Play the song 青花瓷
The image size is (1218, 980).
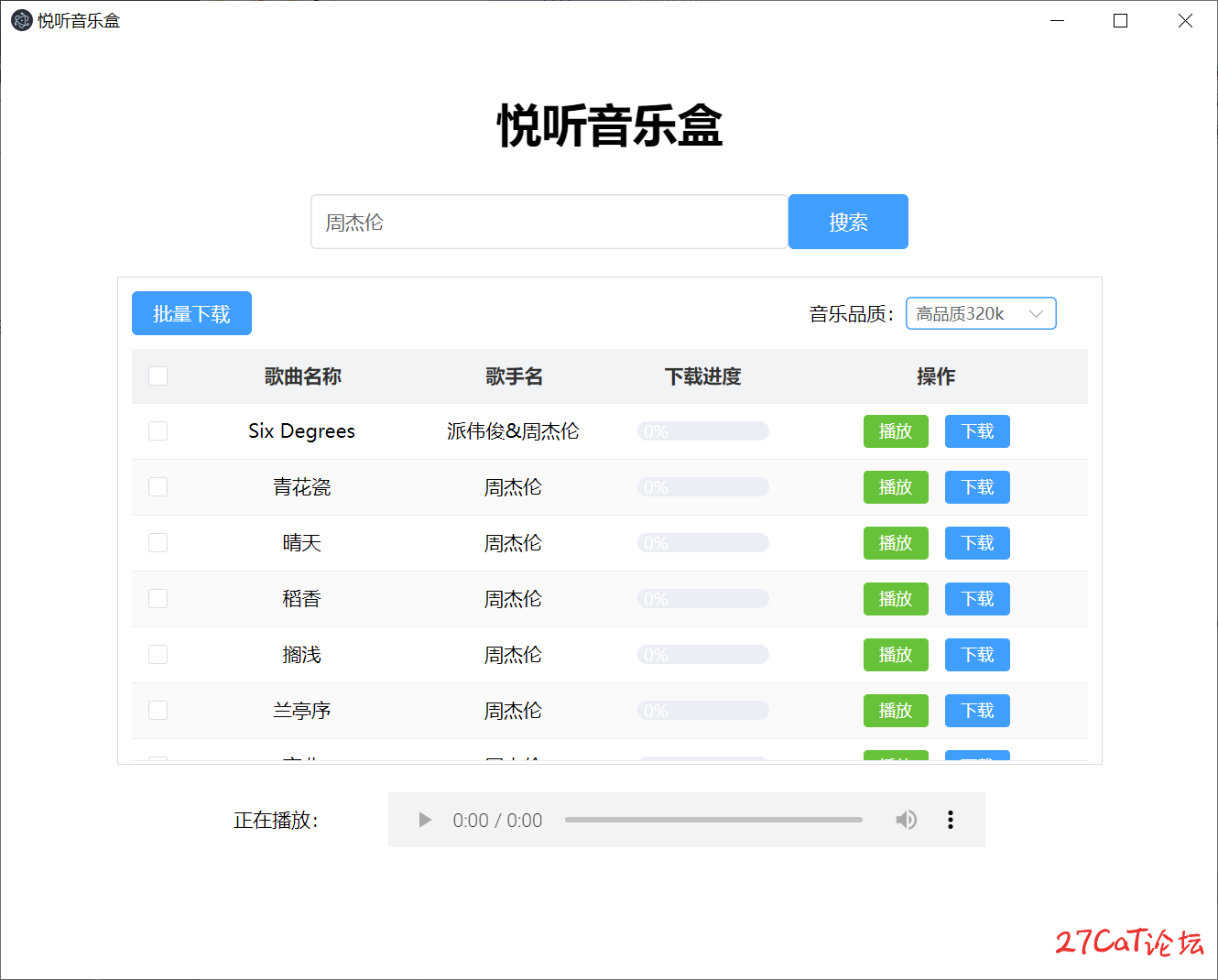coord(896,487)
